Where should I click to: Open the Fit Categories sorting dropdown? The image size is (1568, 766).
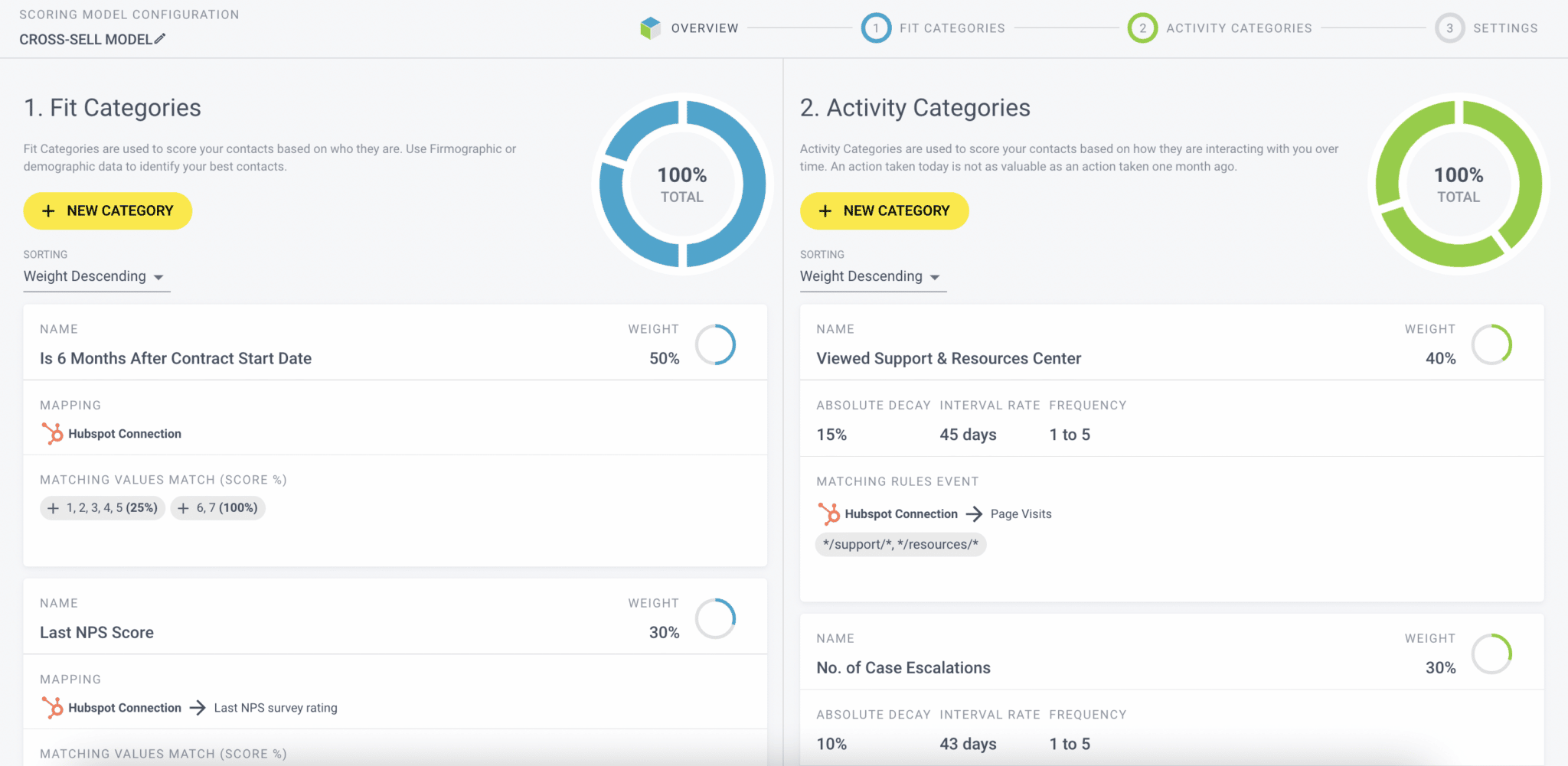pyautogui.click(x=96, y=277)
